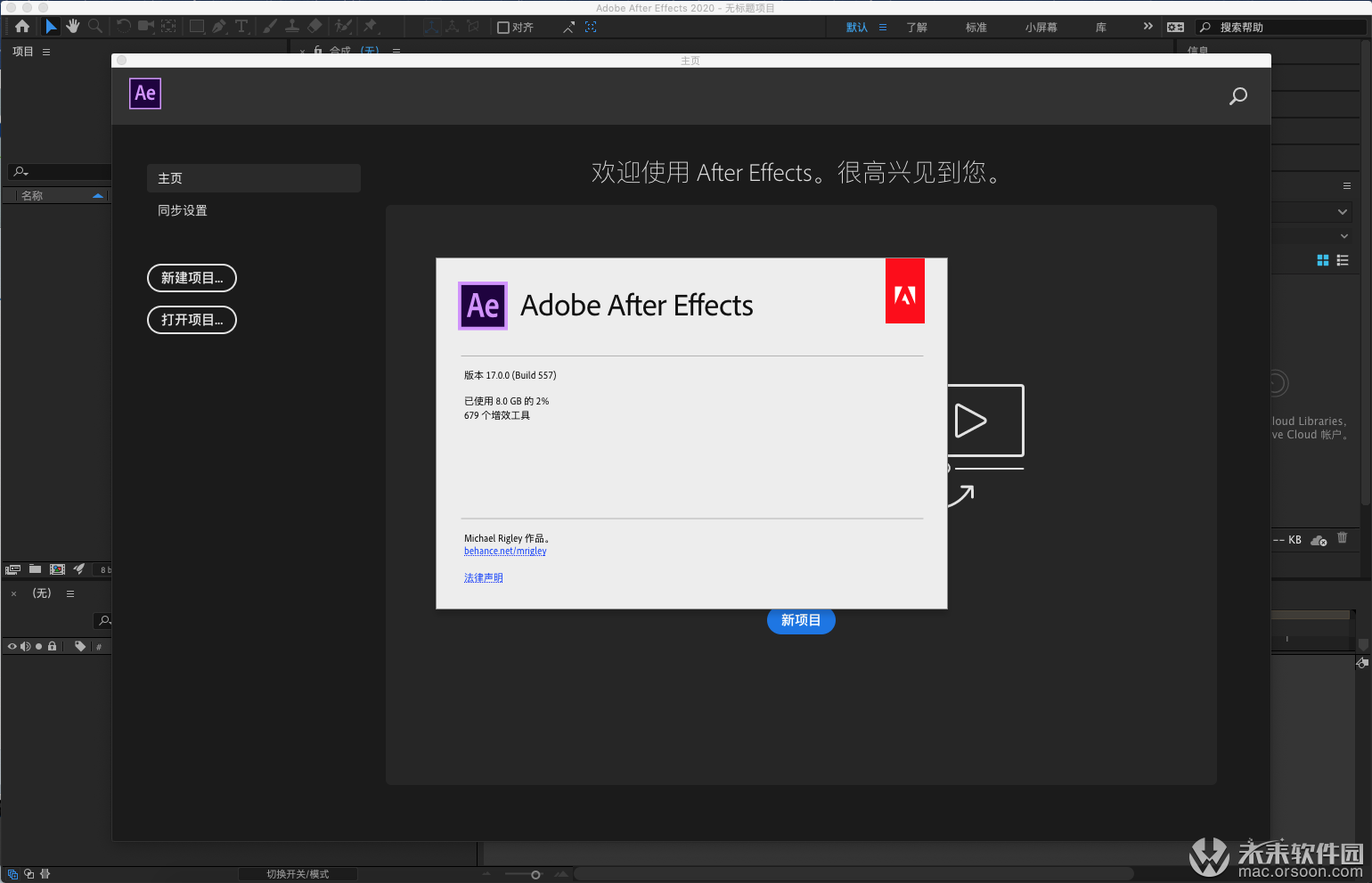This screenshot has height=883, width=1372.
Task: Select the Pen tool
Action: pyautogui.click(x=219, y=27)
